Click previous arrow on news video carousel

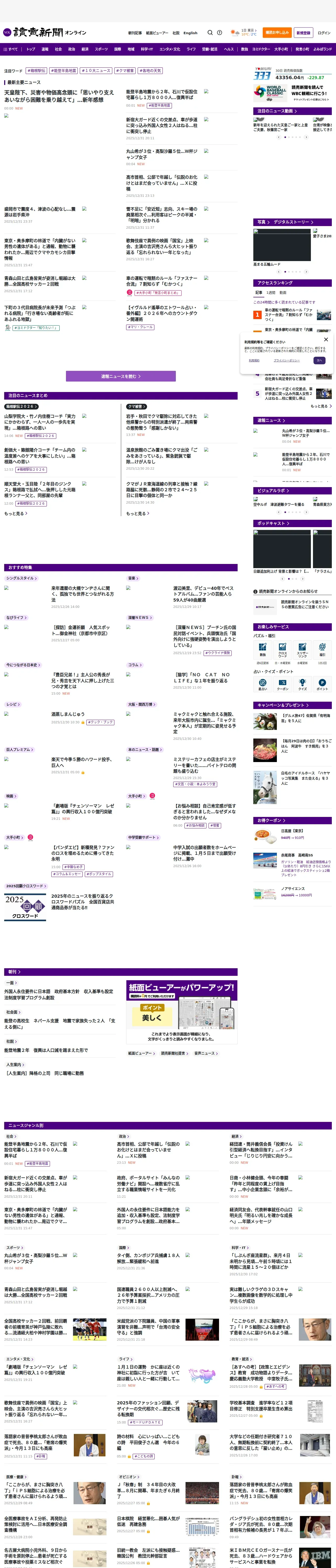pos(279,137)
